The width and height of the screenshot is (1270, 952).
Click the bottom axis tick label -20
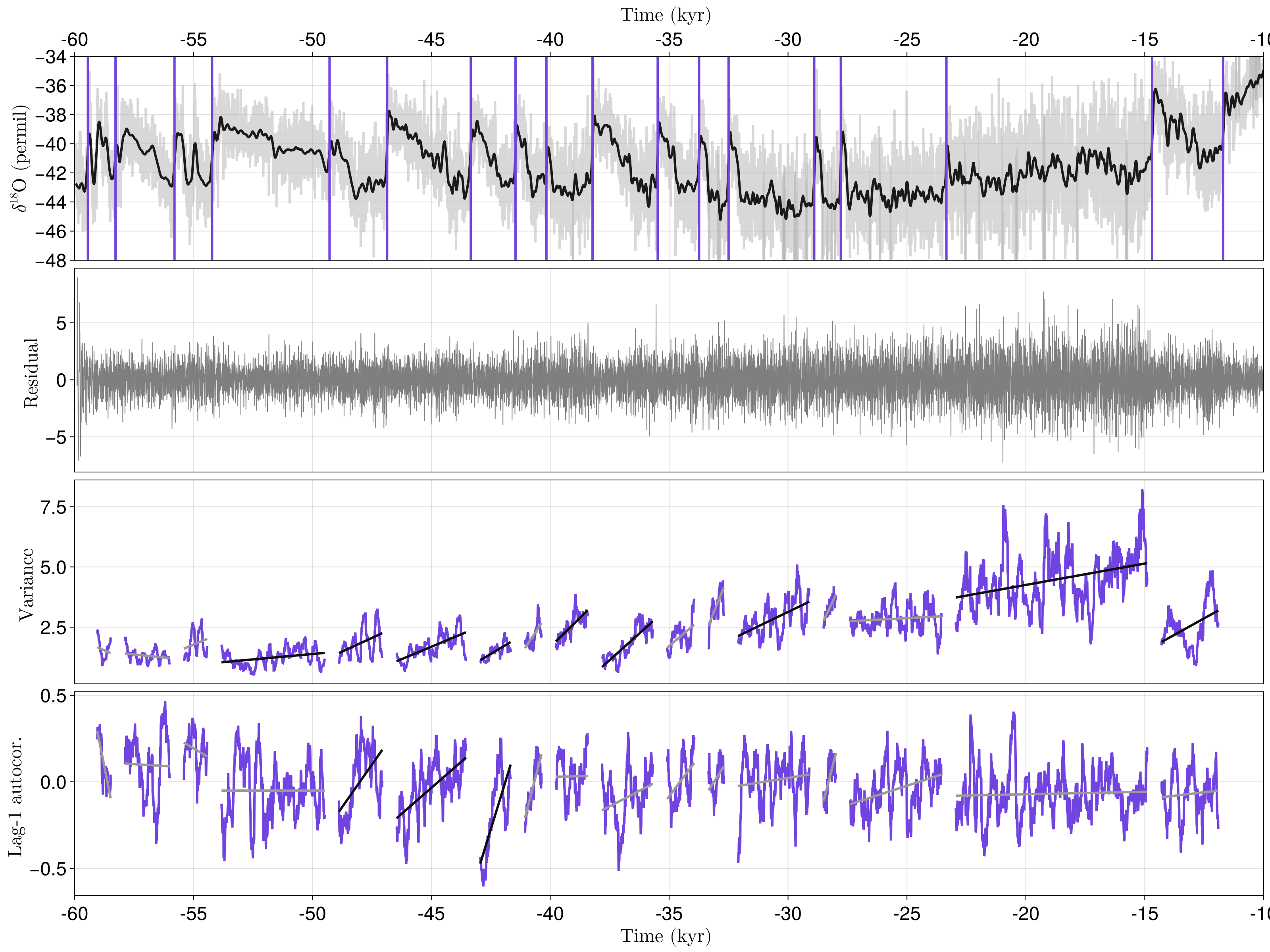(1026, 913)
